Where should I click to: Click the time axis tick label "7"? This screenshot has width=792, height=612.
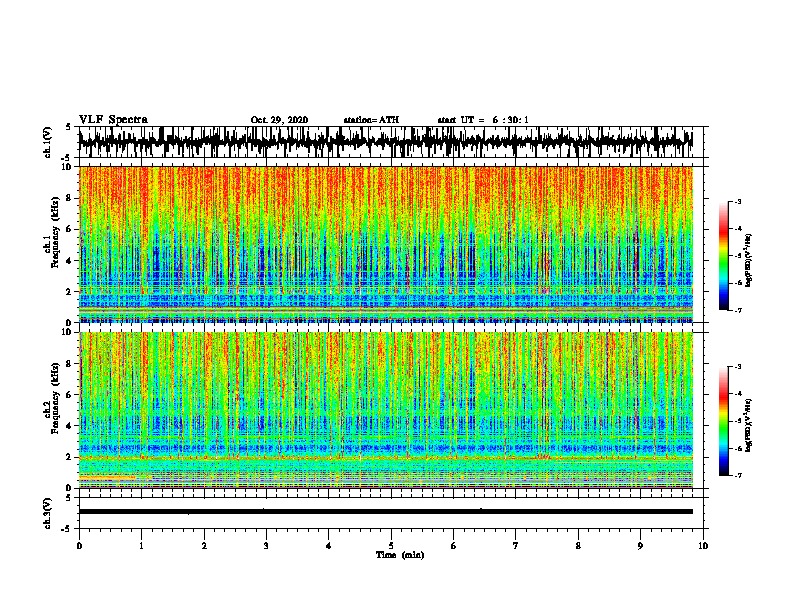coord(516,546)
